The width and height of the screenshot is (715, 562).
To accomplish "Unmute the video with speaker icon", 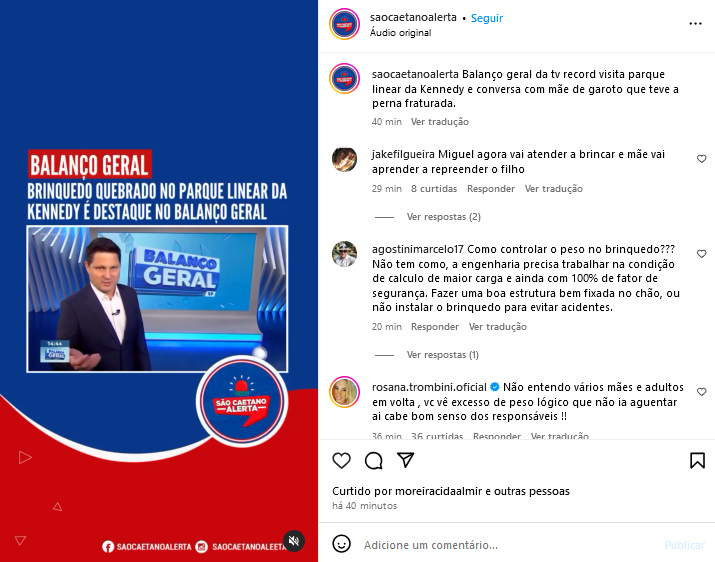I will click(294, 541).
